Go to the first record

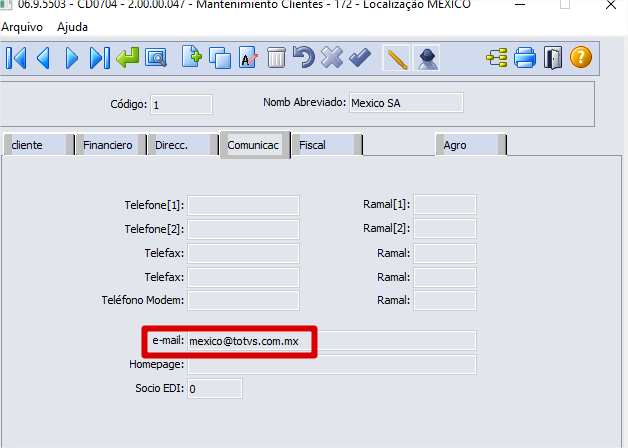pos(16,58)
